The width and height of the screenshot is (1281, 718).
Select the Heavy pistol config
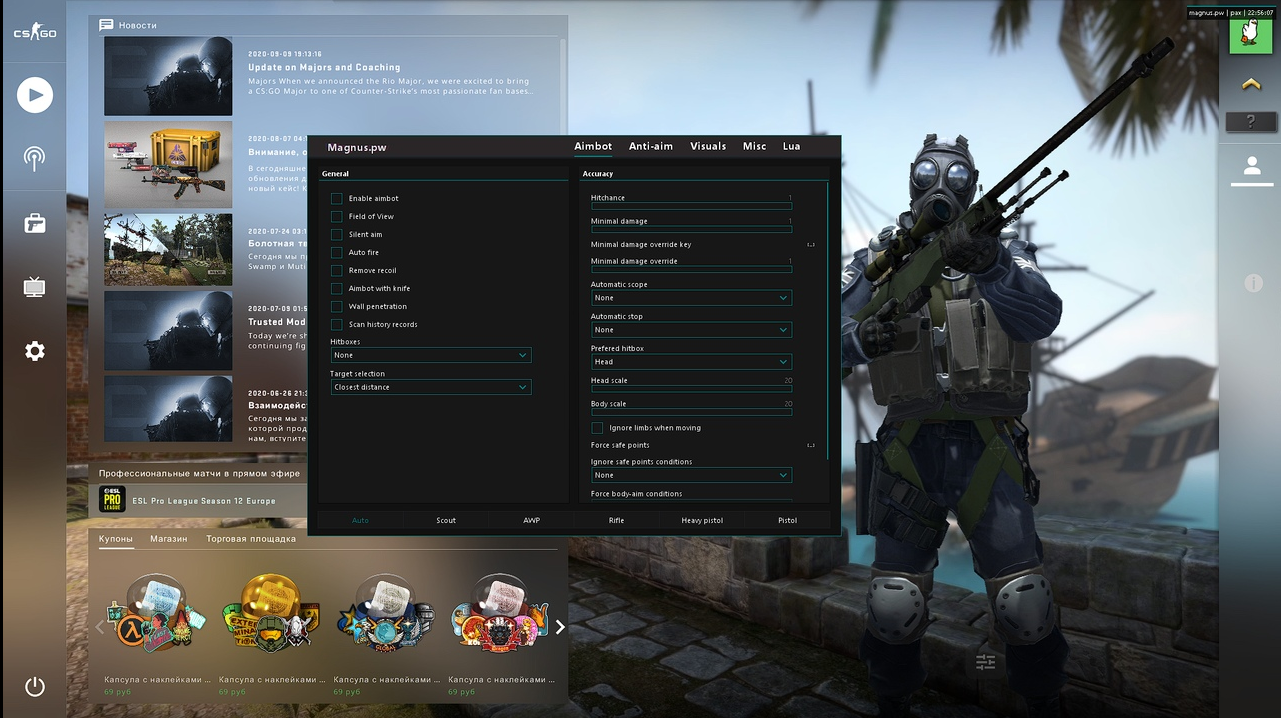(x=702, y=520)
